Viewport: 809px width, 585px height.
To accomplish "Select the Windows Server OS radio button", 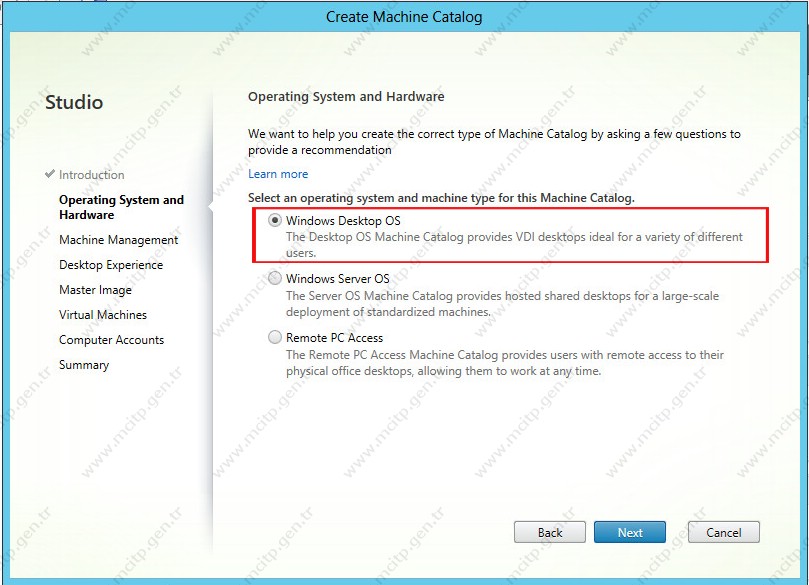I will [275, 279].
